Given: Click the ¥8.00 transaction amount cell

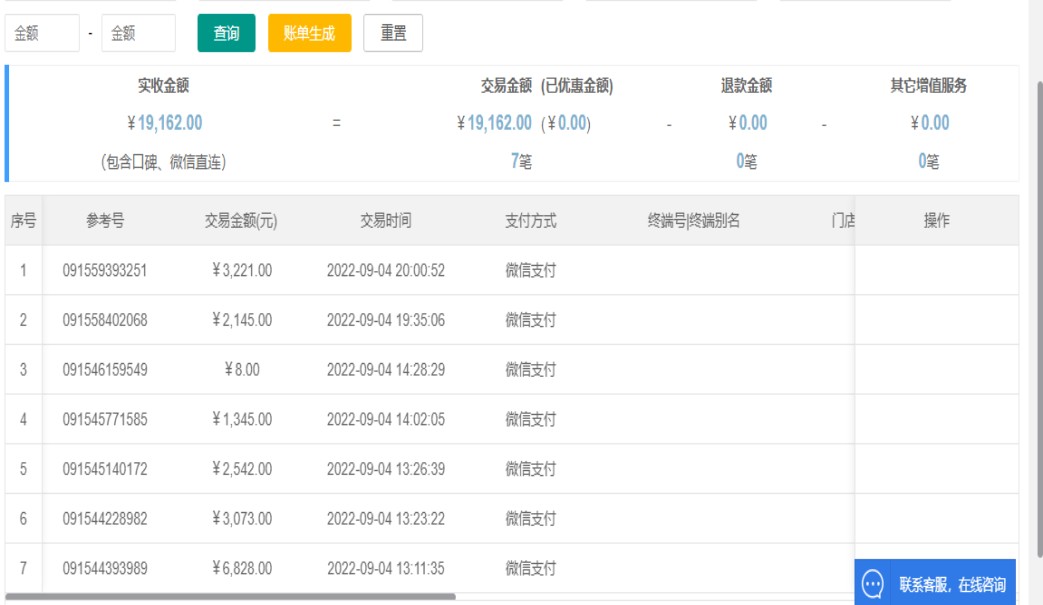Looking at the screenshot, I should tap(241, 370).
